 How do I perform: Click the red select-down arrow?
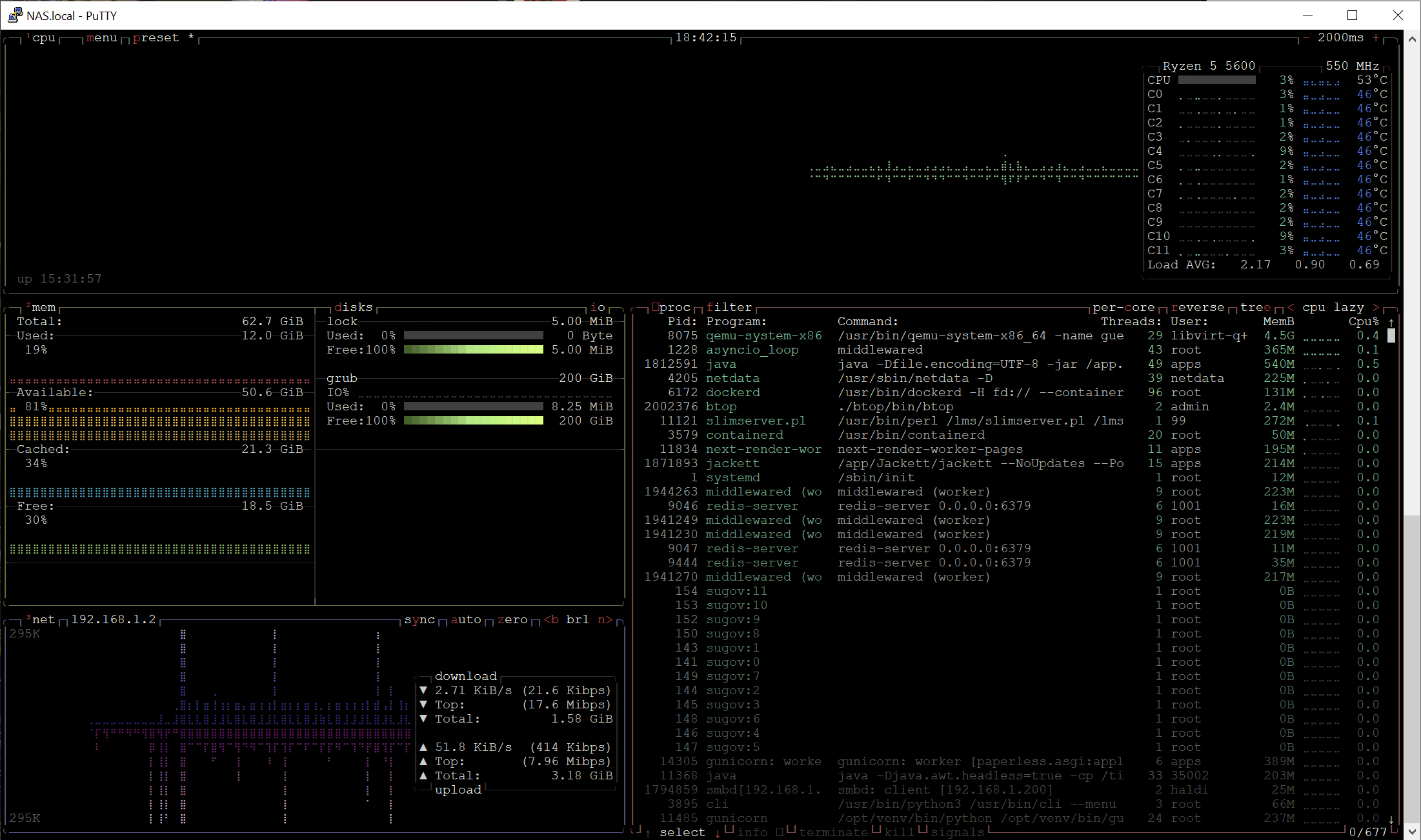[x=718, y=833]
